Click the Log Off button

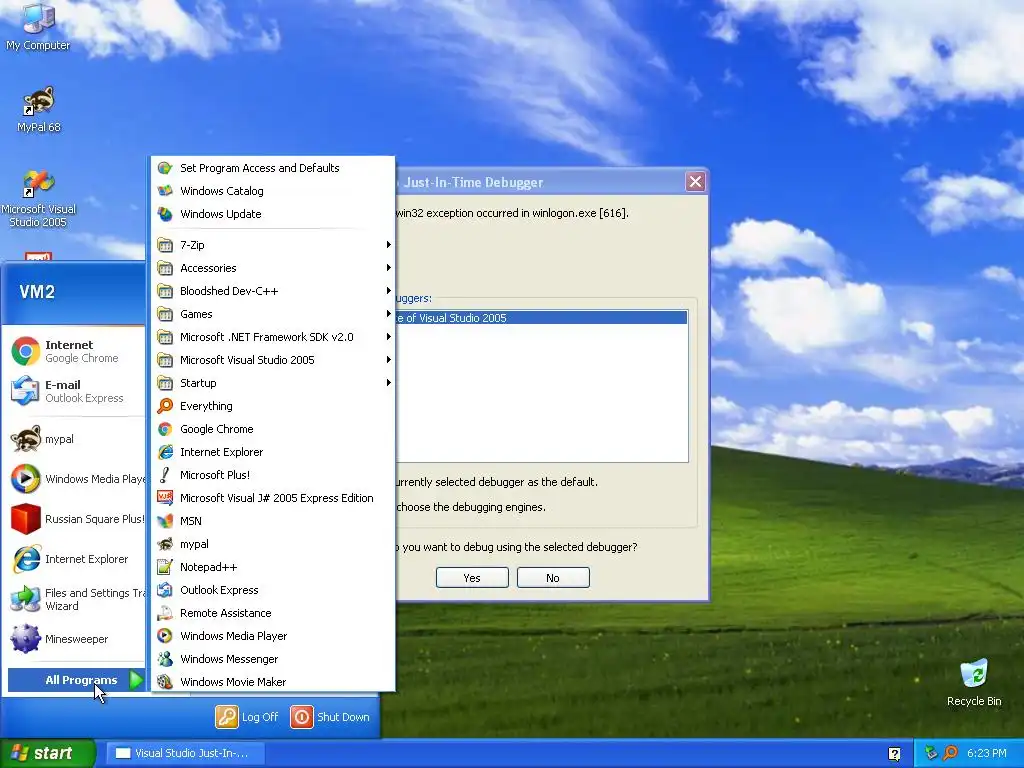pyautogui.click(x=248, y=716)
